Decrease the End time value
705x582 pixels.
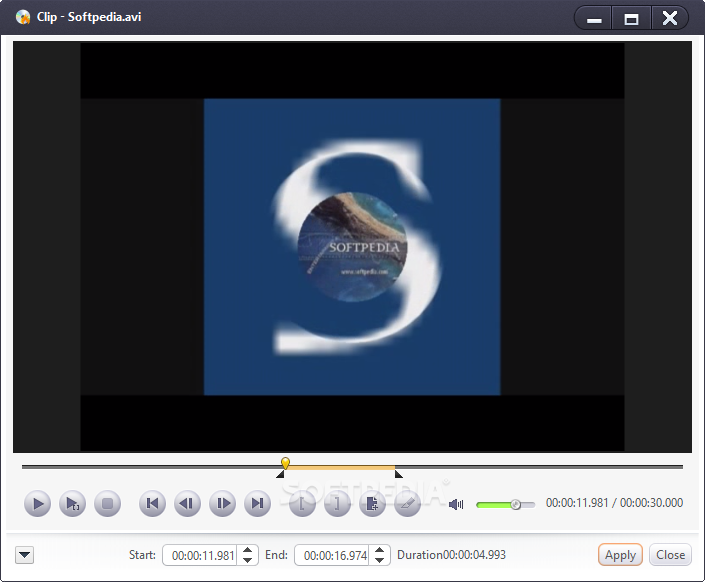point(379,560)
